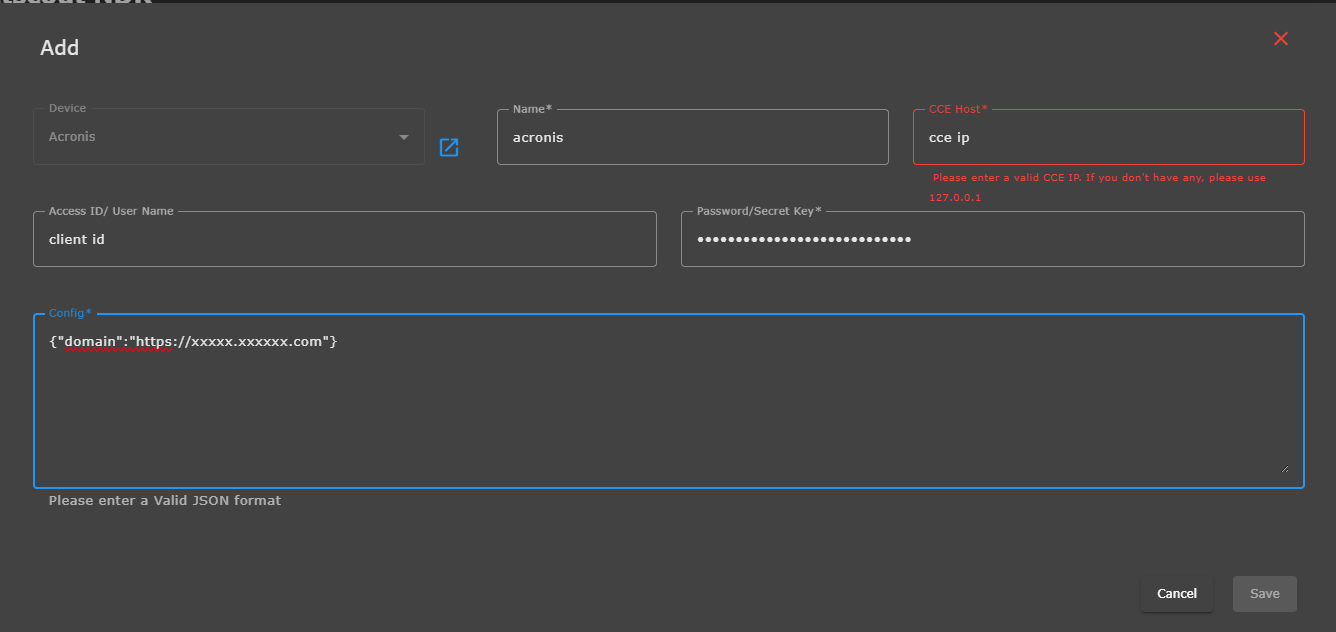Click the Cancel button
Viewport: 1336px width, 632px height.
(1177, 594)
